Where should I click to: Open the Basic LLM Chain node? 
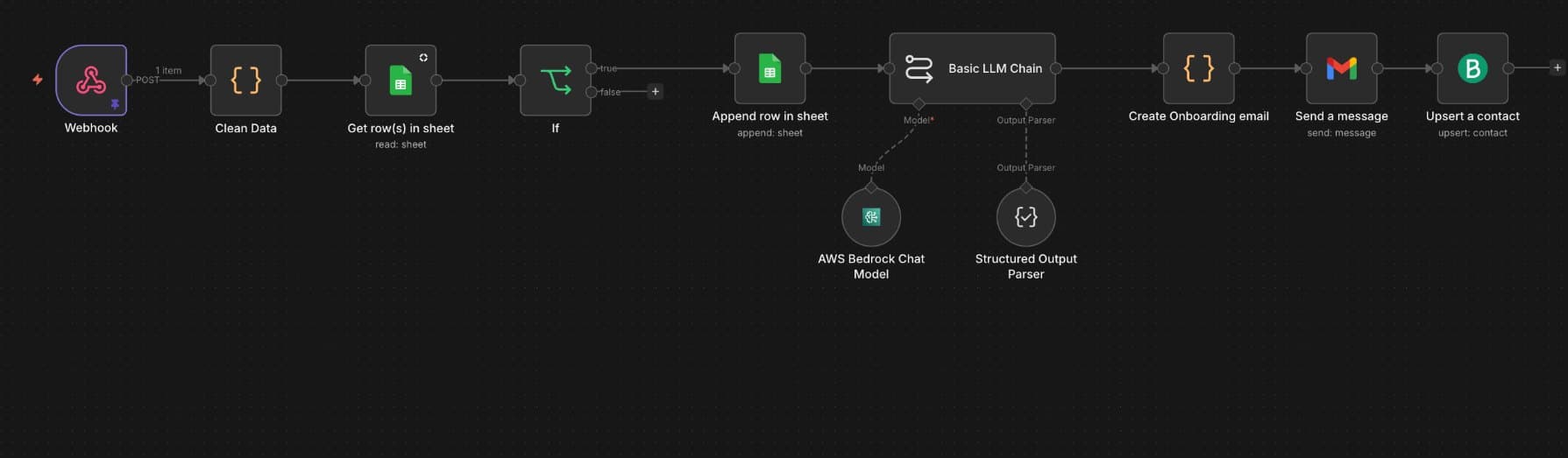[x=972, y=68]
